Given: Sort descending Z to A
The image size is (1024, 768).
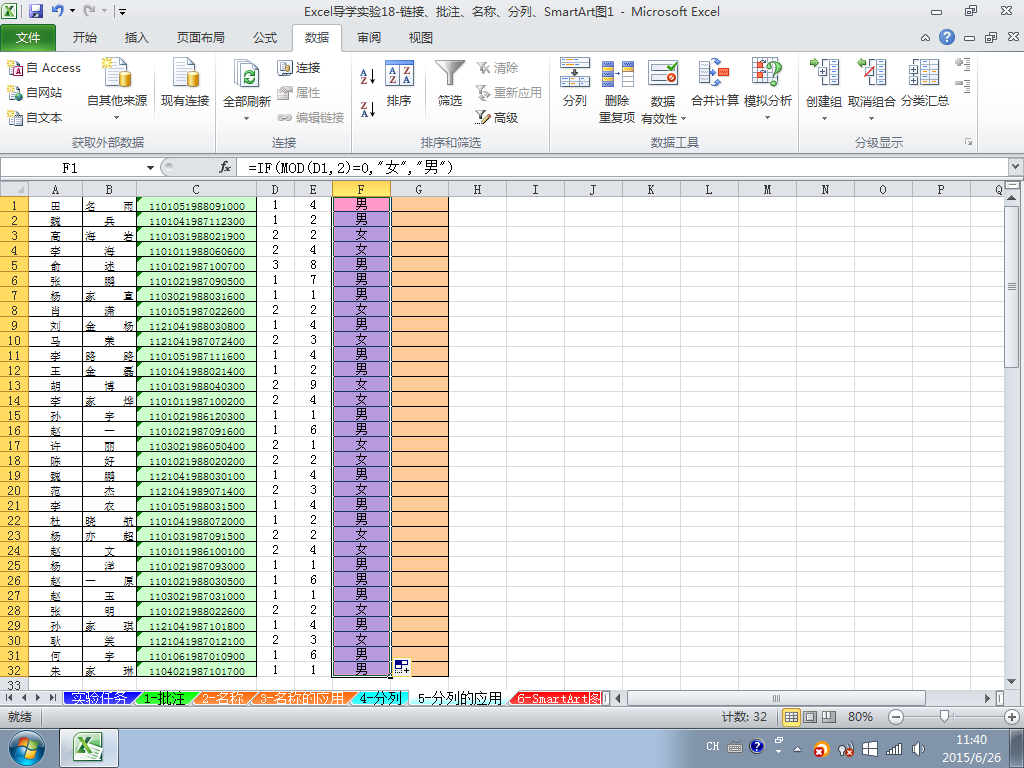Looking at the screenshot, I should click(x=368, y=109).
